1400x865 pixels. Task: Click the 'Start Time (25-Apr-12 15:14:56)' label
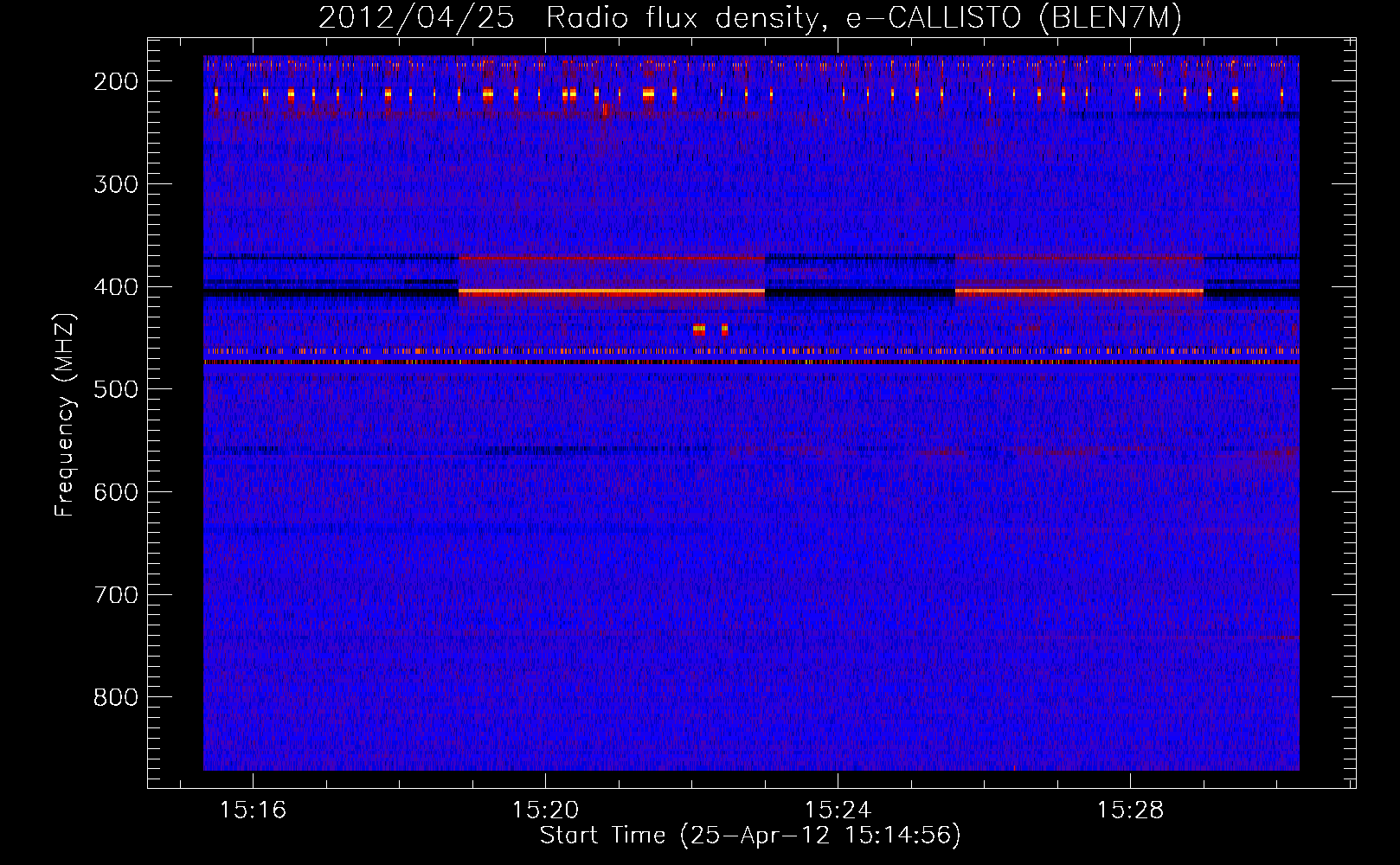click(750, 836)
